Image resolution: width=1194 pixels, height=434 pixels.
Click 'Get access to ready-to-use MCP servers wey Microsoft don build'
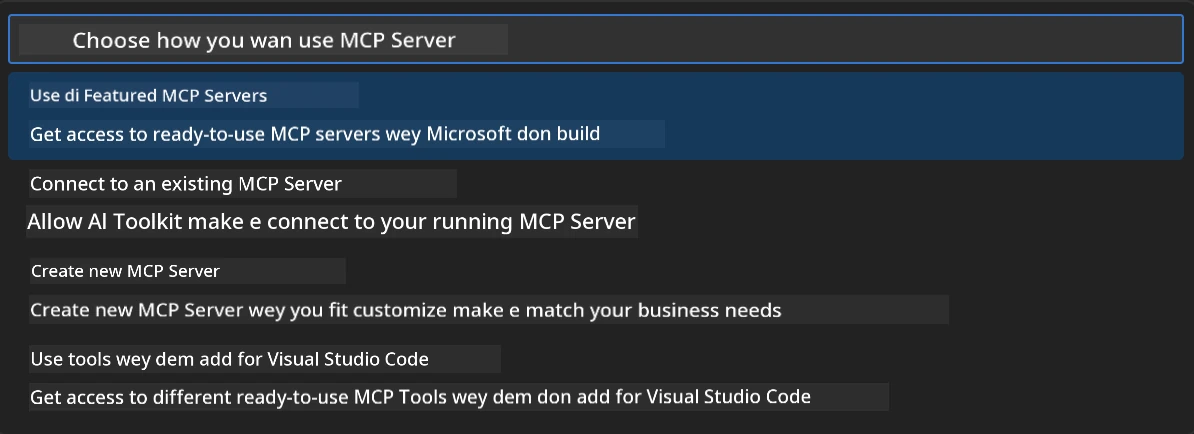pyautogui.click(x=315, y=134)
